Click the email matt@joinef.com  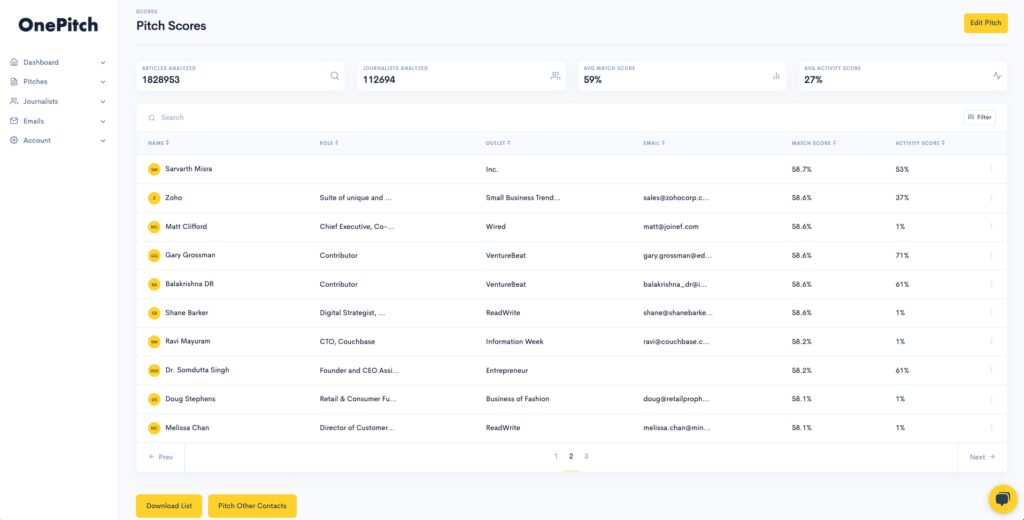(671, 227)
